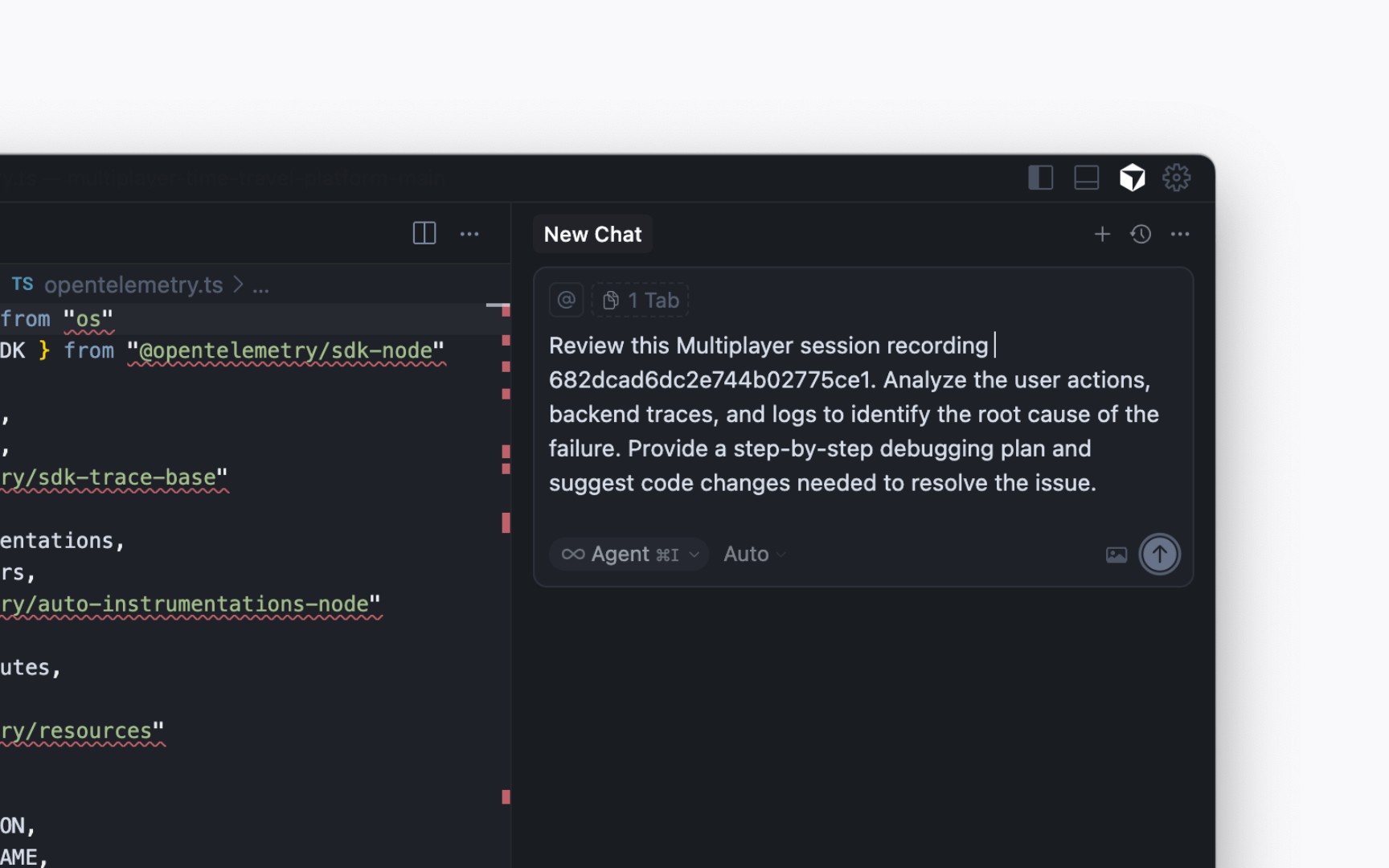Image resolution: width=1389 pixels, height=868 pixels.
Task: Open the @ mention context picker
Action: point(566,299)
